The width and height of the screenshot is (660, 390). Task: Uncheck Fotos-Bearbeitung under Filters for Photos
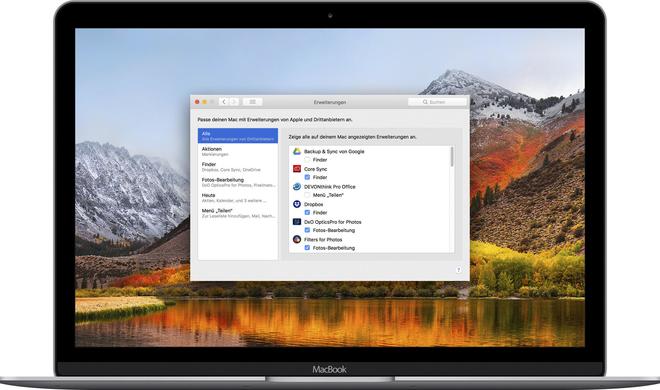coord(307,248)
